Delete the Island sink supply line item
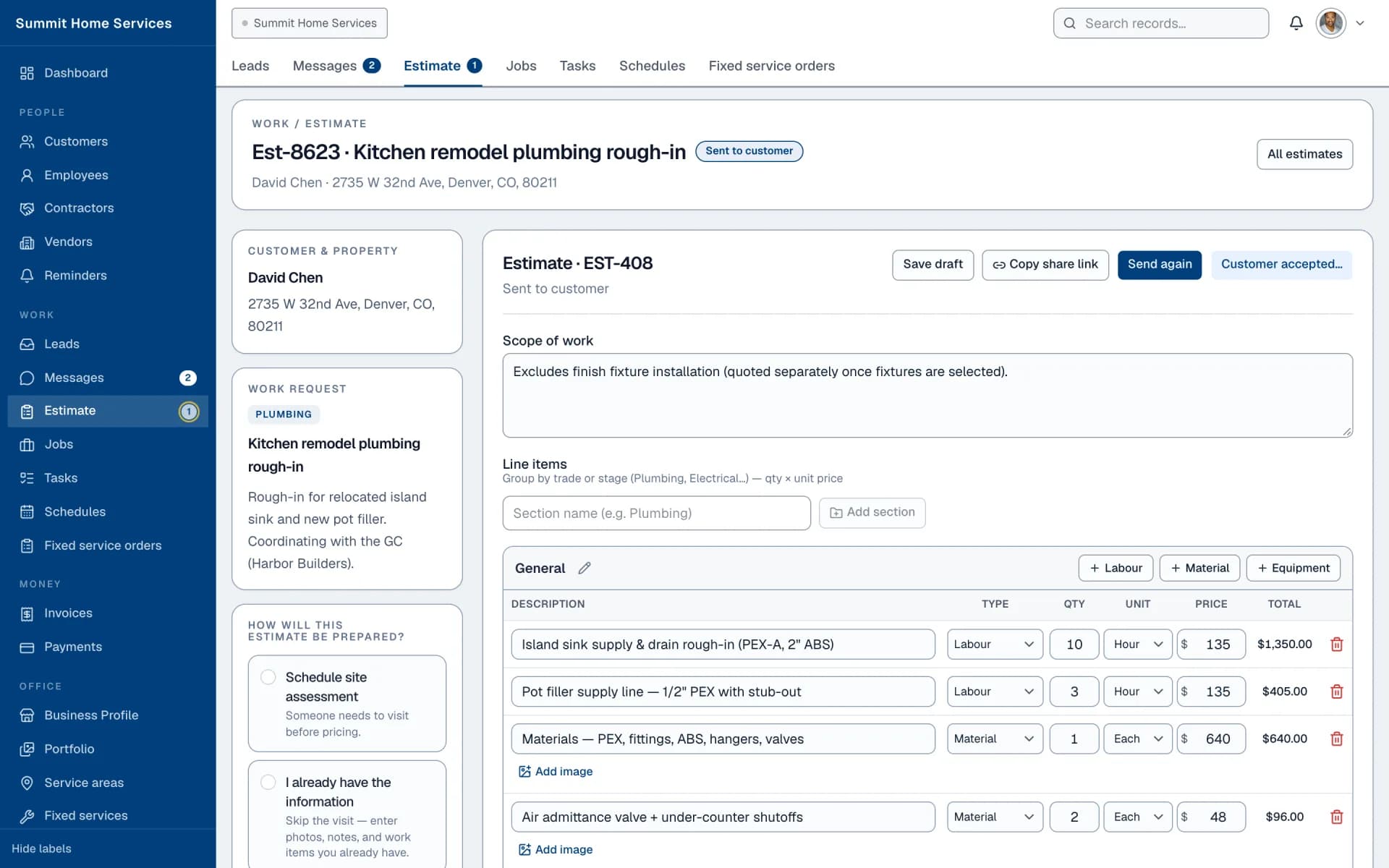 (1336, 644)
